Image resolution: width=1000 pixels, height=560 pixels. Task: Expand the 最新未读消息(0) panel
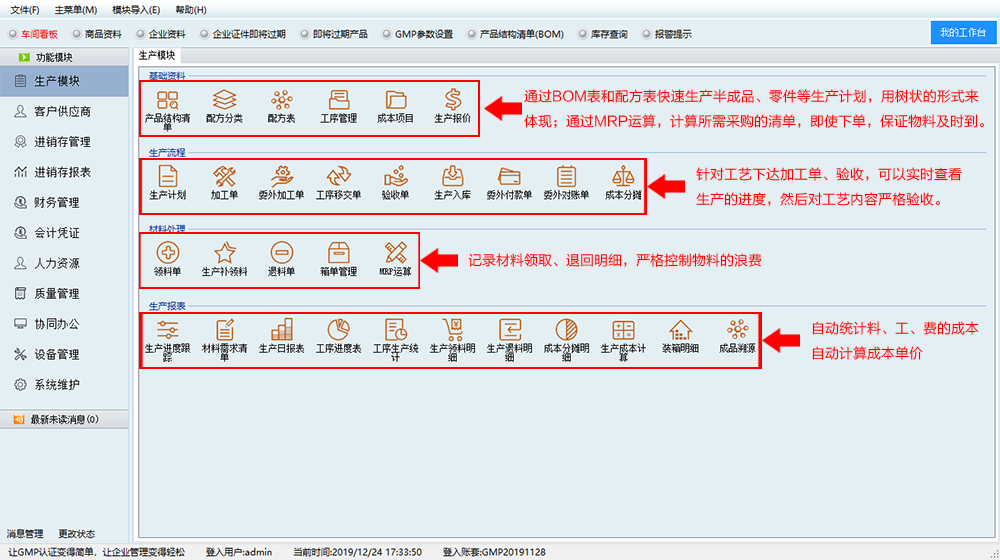pyautogui.click(x=64, y=419)
